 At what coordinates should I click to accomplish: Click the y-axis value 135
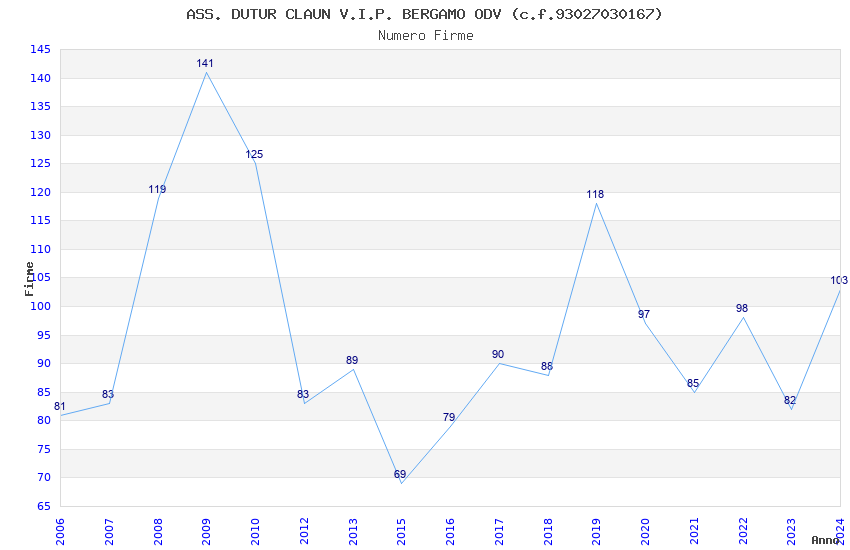pos(41,107)
